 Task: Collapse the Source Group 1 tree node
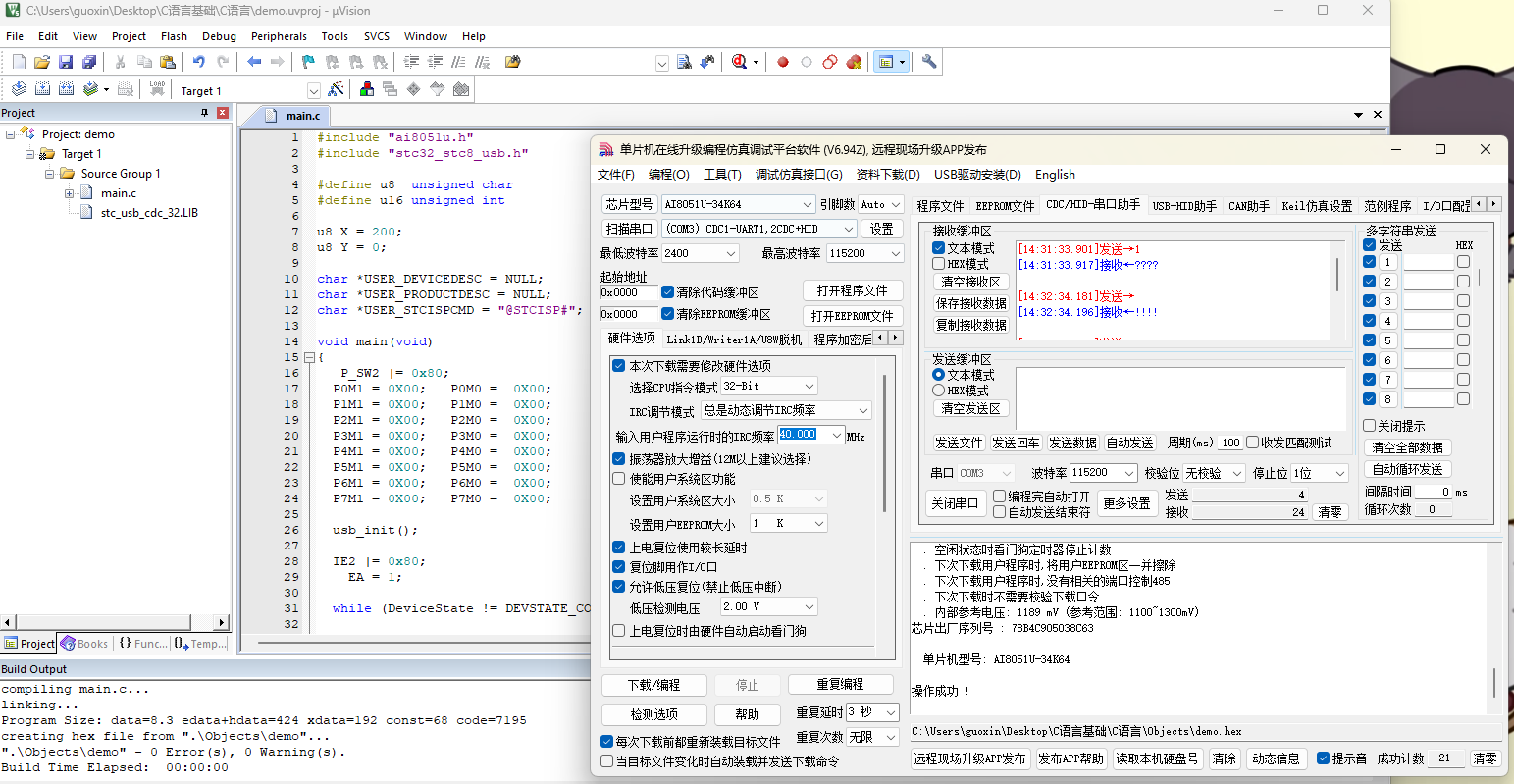pos(50,174)
